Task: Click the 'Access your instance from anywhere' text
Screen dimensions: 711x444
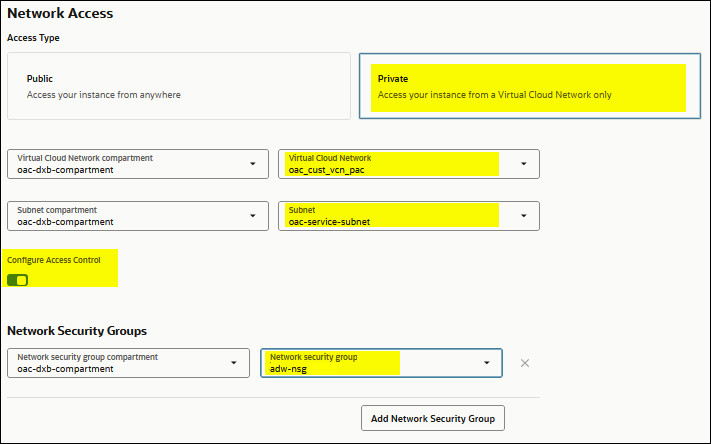Action: (x=104, y=95)
